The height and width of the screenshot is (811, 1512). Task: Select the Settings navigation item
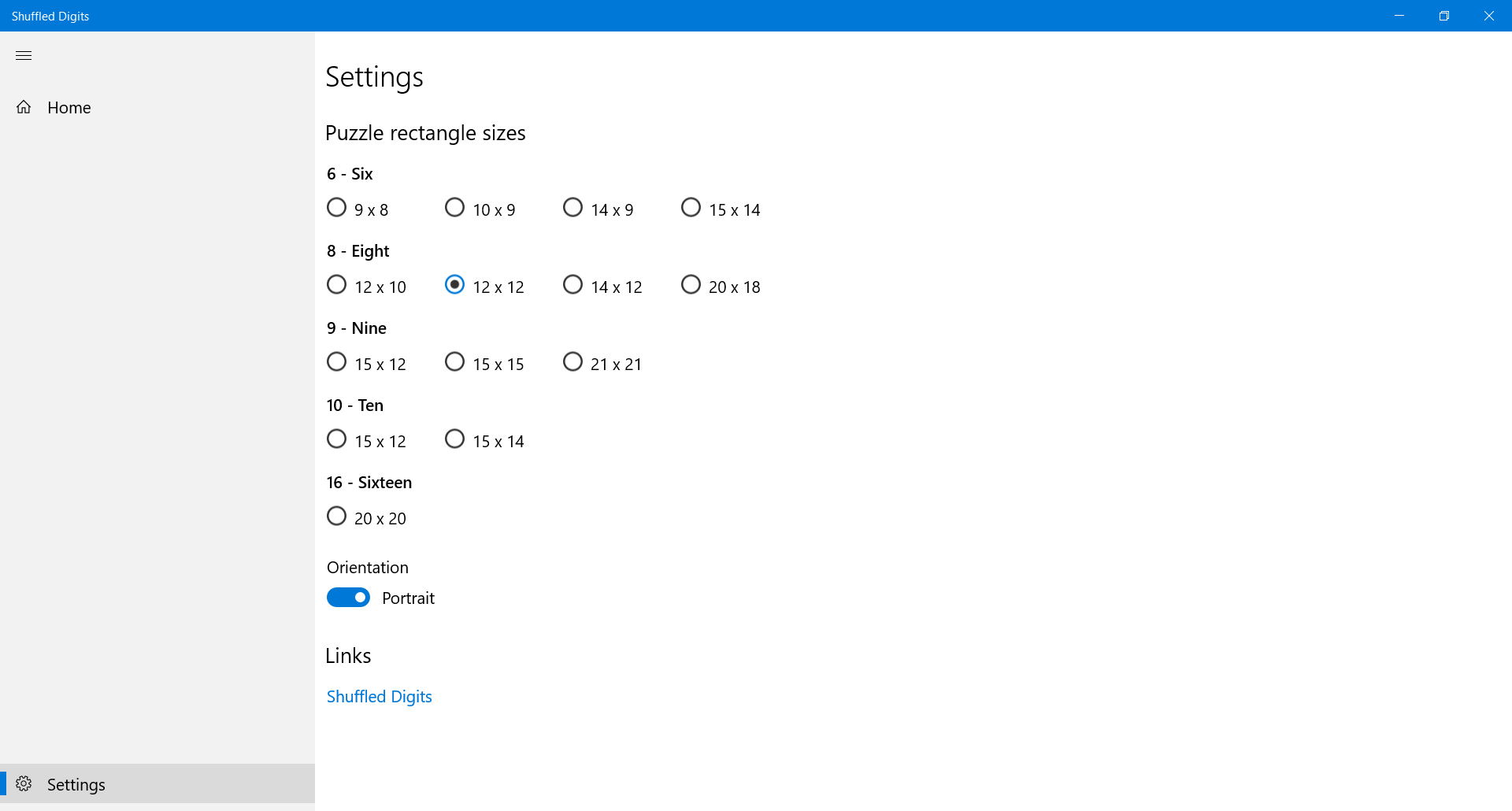click(76, 785)
